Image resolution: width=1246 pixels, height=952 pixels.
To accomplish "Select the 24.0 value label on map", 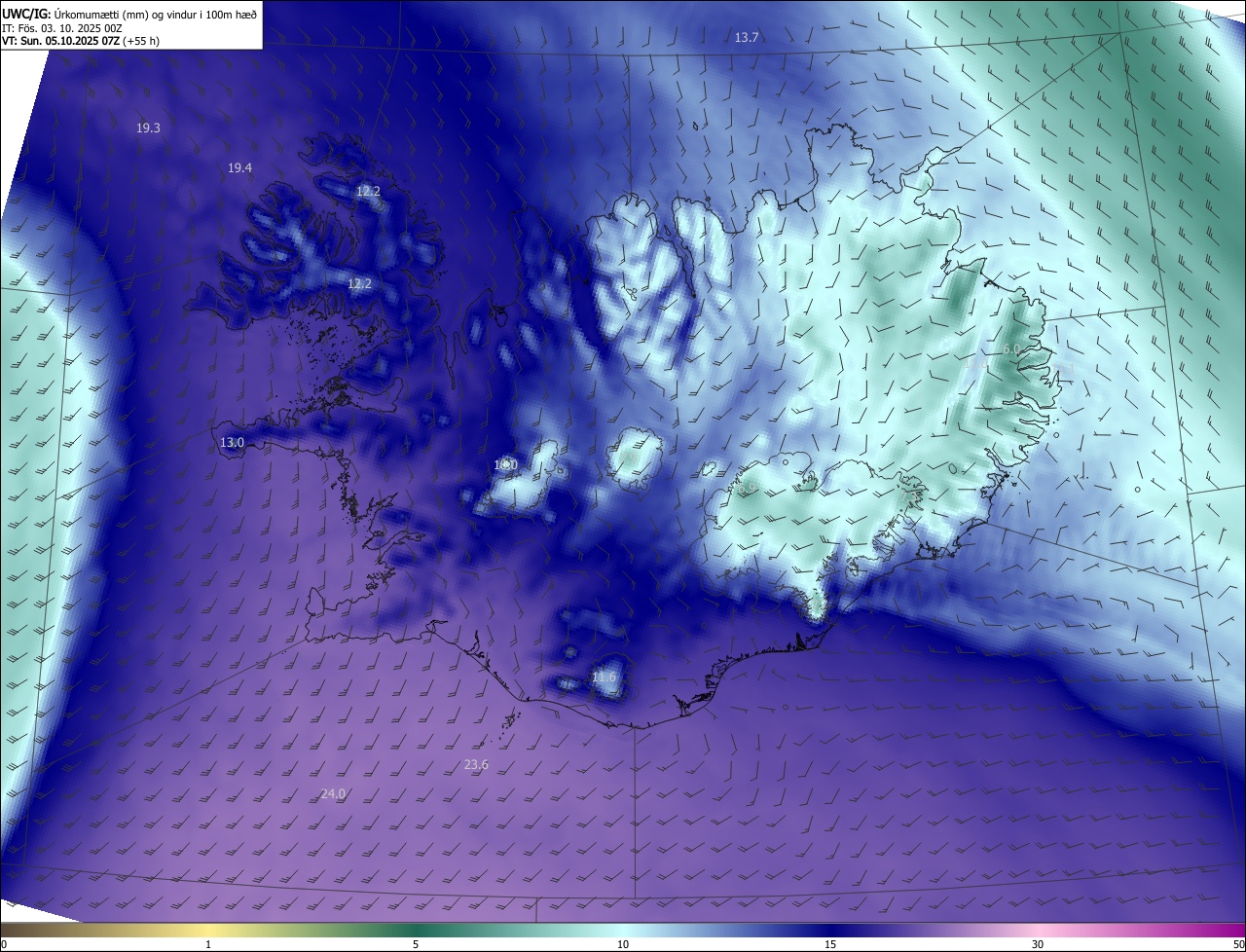I will (333, 794).
